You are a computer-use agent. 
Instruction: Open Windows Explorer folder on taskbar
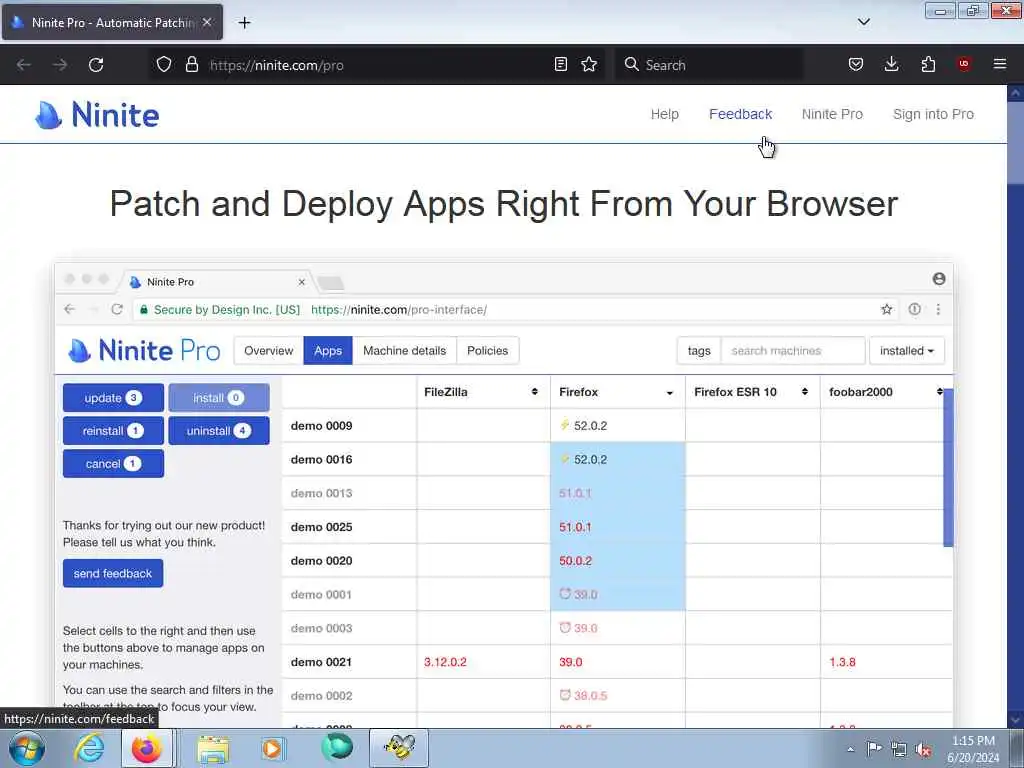[x=213, y=749]
